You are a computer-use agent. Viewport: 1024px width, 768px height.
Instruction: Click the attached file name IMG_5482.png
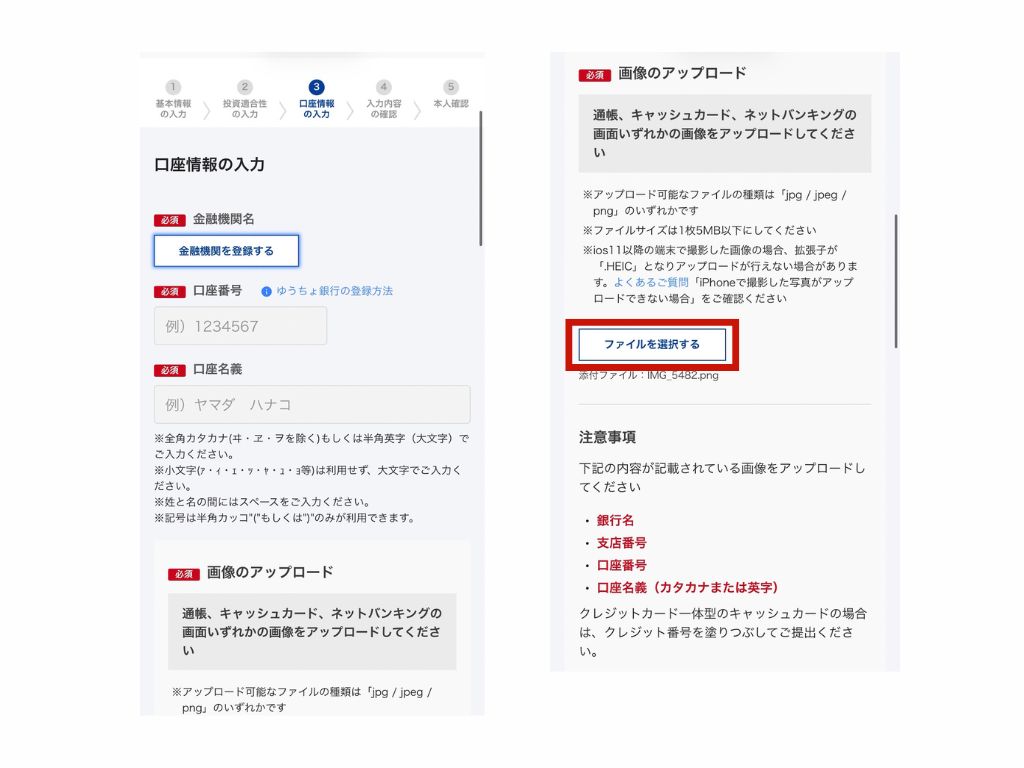click(x=648, y=375)
